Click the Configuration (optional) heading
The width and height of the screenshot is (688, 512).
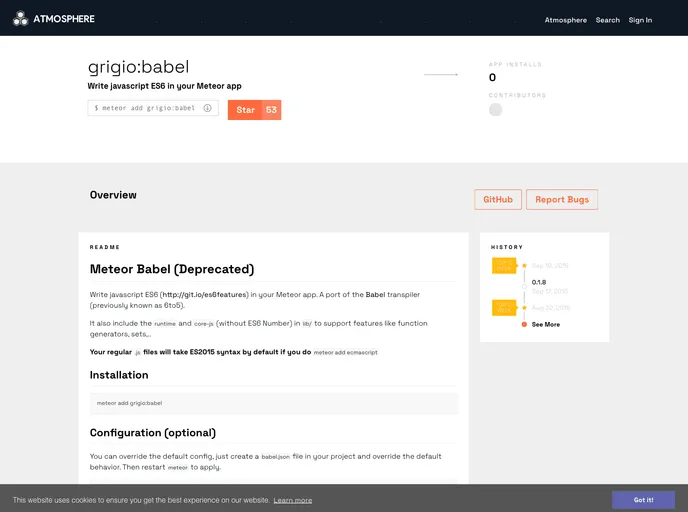pyautogui.click(x=153, y=433)
